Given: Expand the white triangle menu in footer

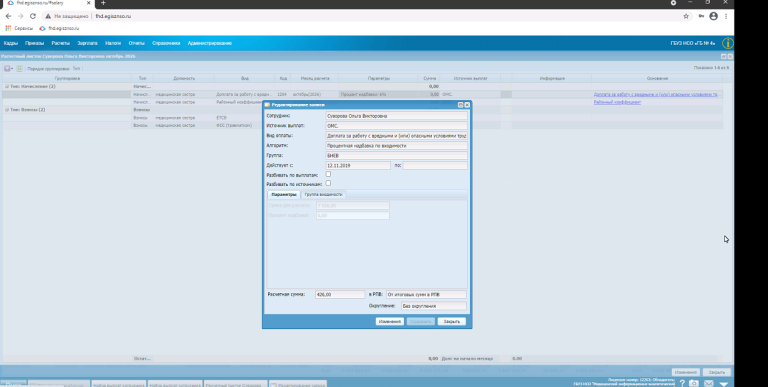Looking at the screenshot, I should tap(723, 384).
